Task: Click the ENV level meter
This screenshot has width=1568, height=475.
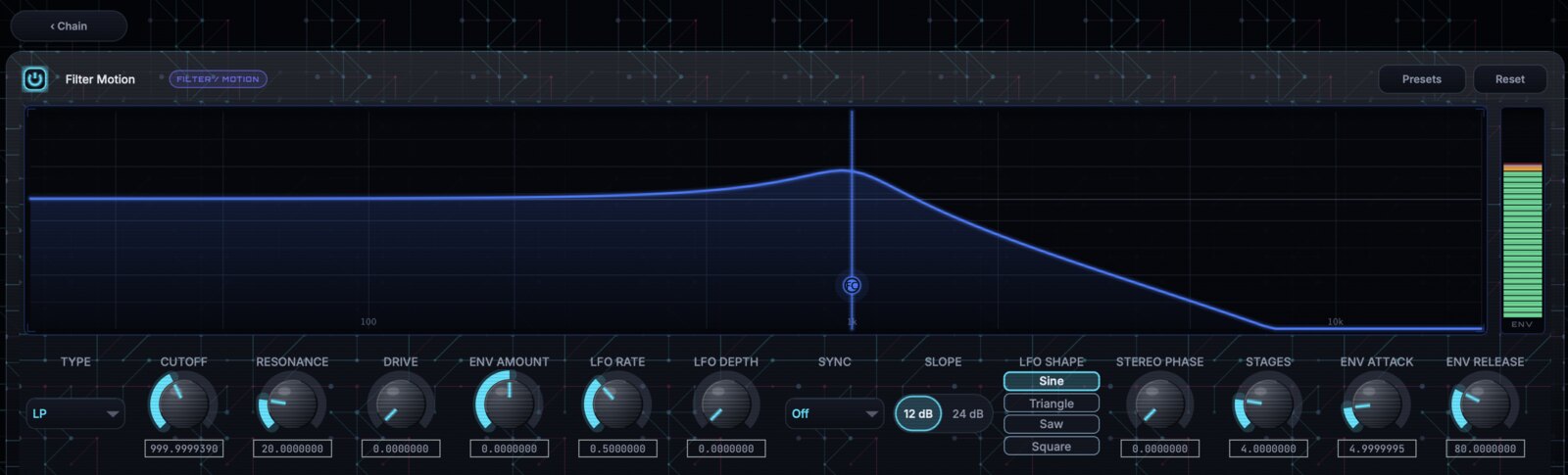Action: click(x=1522, y=220)
